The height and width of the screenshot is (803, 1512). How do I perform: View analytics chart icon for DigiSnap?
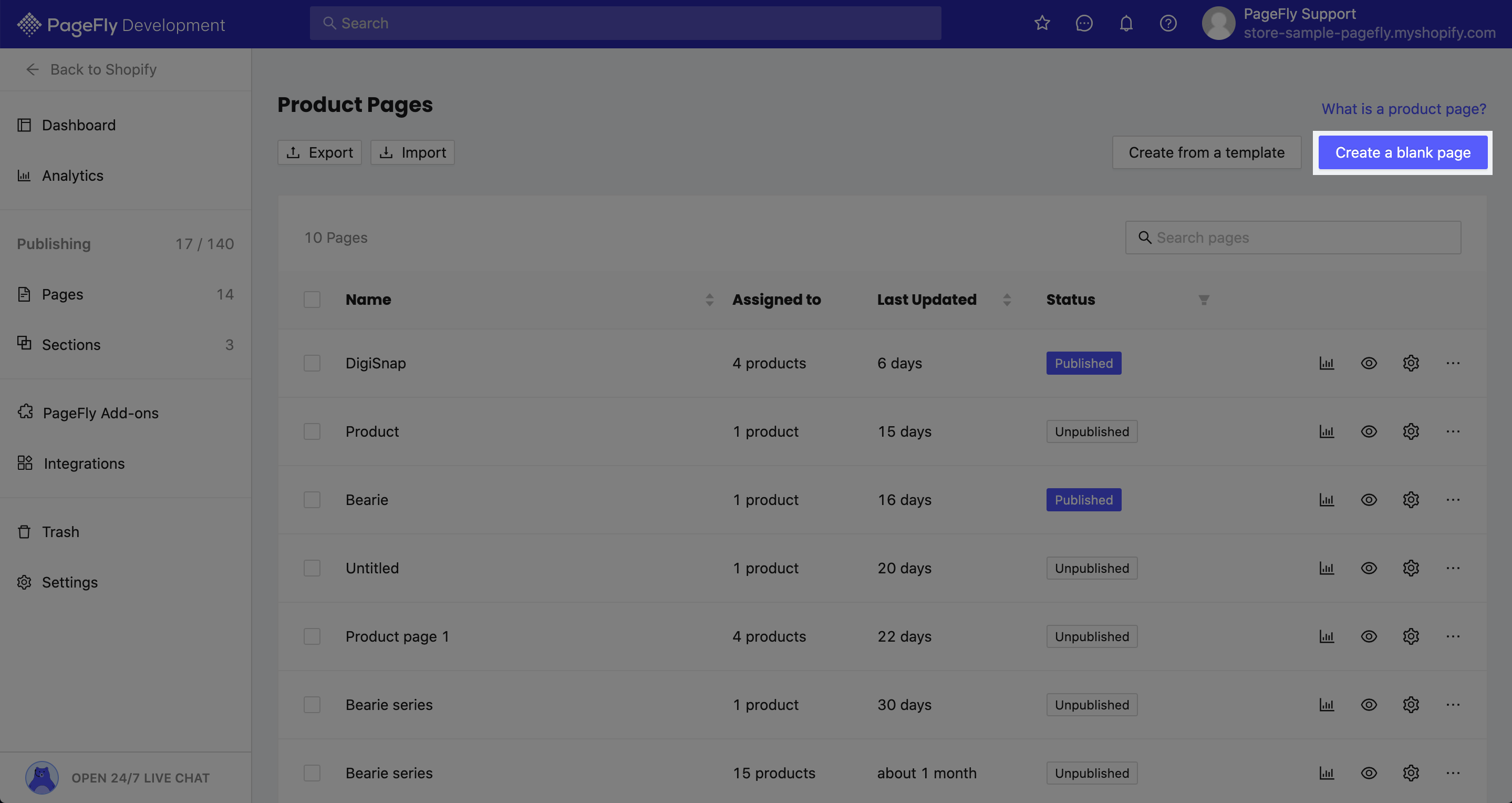pos(1327,363)
